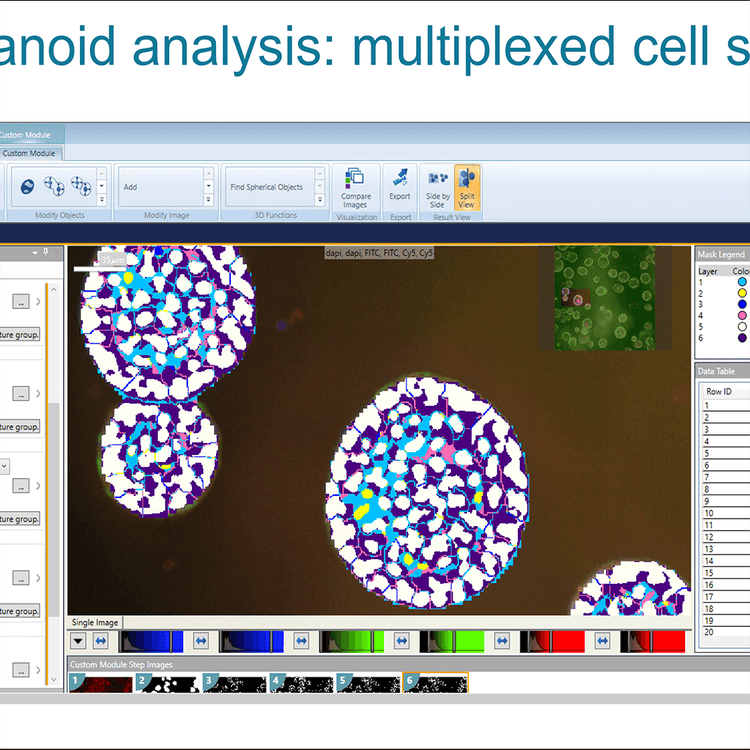Click auto-scale arrows before first green histogram

(x=301, y=640)
